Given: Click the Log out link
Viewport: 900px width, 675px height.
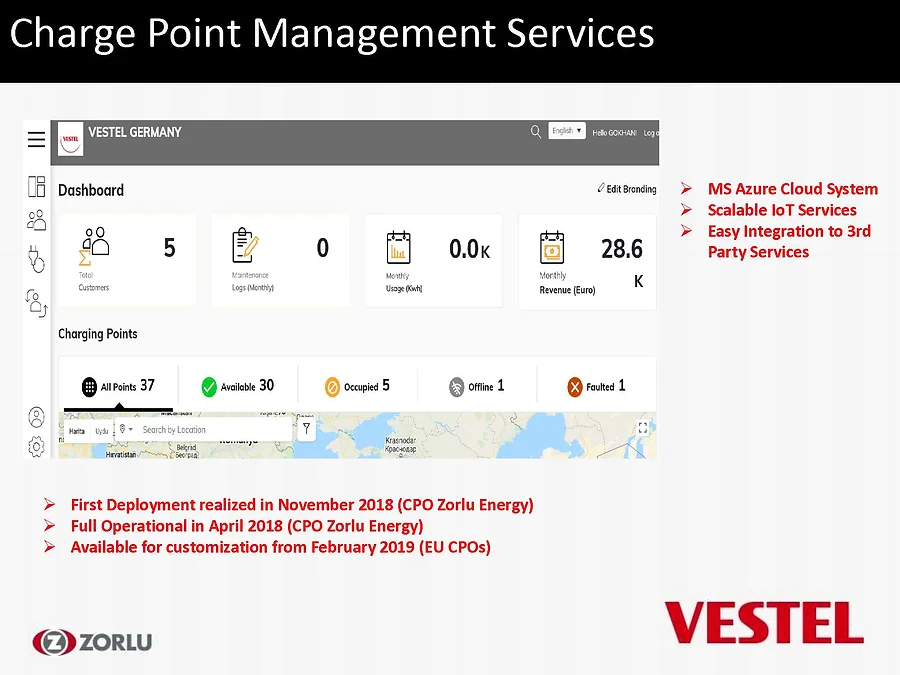Looking at the screenshot, I should 651,133.
